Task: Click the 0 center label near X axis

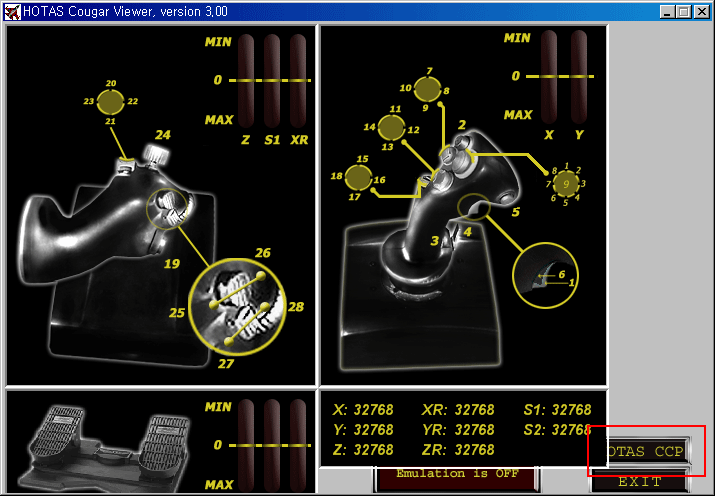Action: coord(515,76)
